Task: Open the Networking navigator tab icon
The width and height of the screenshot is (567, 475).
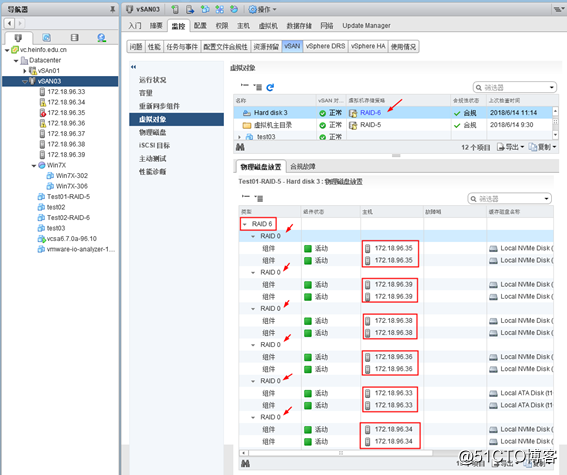Action: tap(102, 38)
